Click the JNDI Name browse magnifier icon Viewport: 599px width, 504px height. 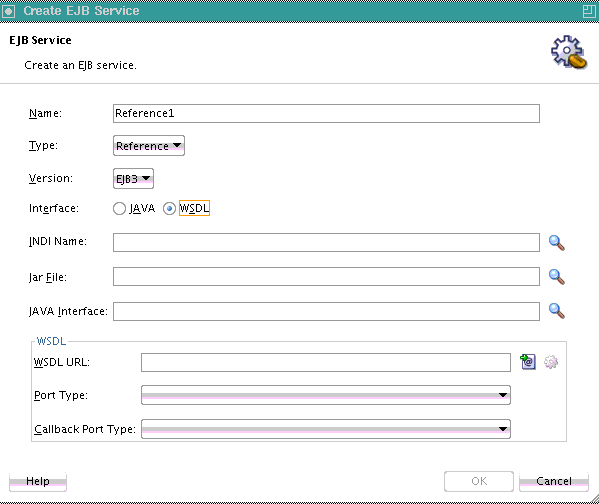(557, 243)
